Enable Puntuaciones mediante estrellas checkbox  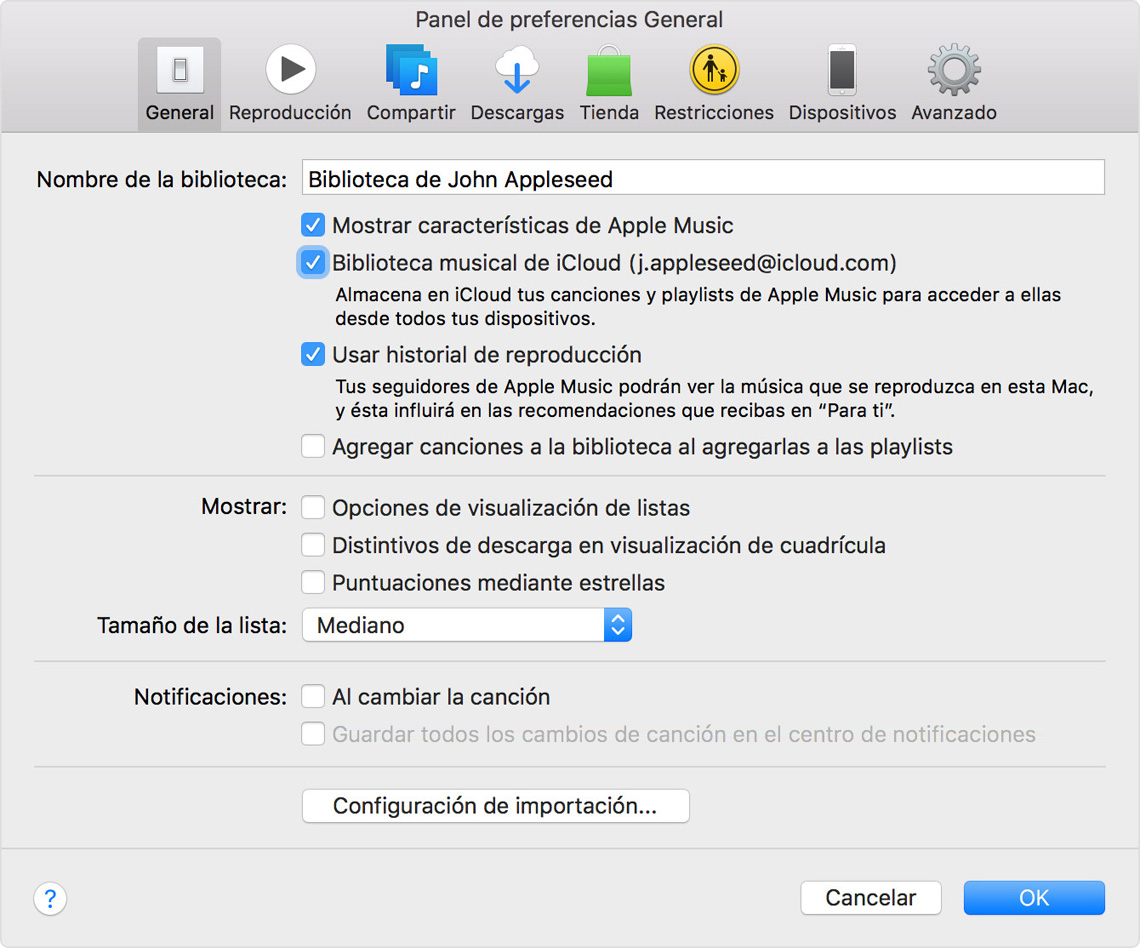(x=314, y=583)
